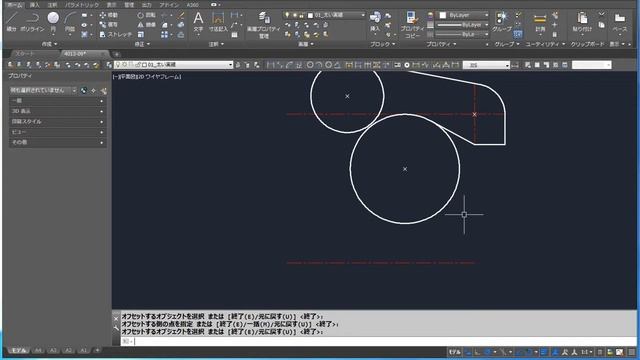Toggle PICKADD icon in Properties palette
The height and width of the screenshot is (360, 640).
coord(84,91)
